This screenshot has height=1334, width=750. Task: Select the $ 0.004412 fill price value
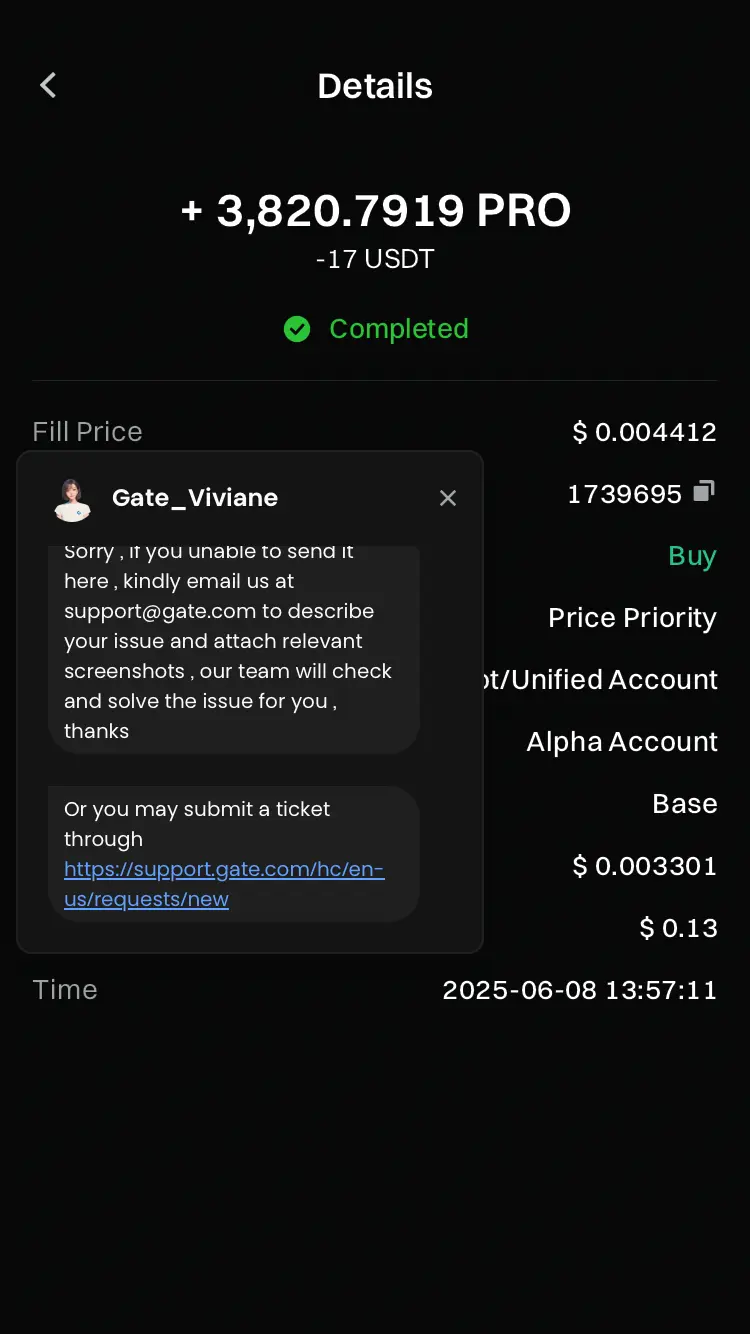644,432
